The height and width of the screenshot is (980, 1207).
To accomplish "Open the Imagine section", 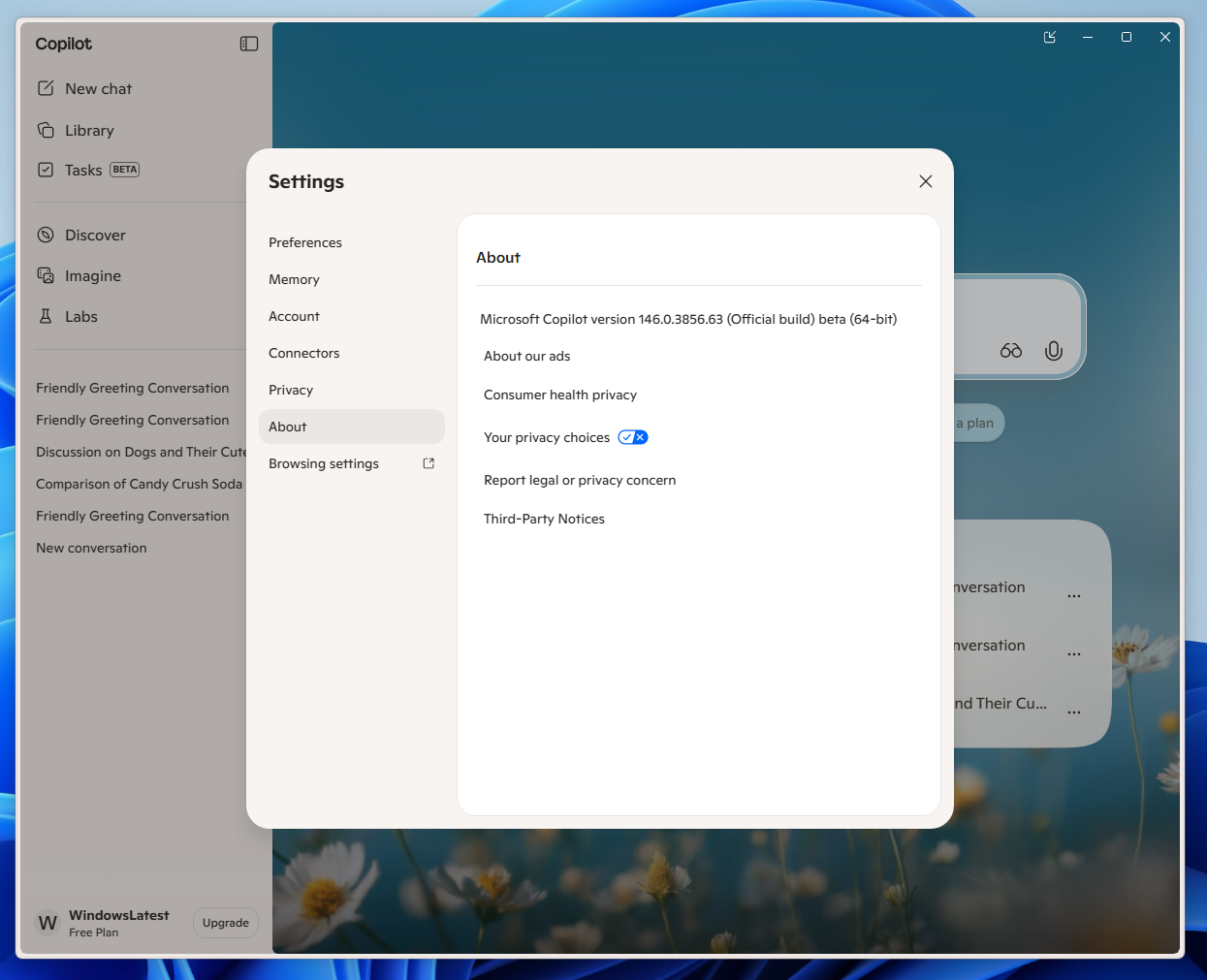I will click(92, 275).
